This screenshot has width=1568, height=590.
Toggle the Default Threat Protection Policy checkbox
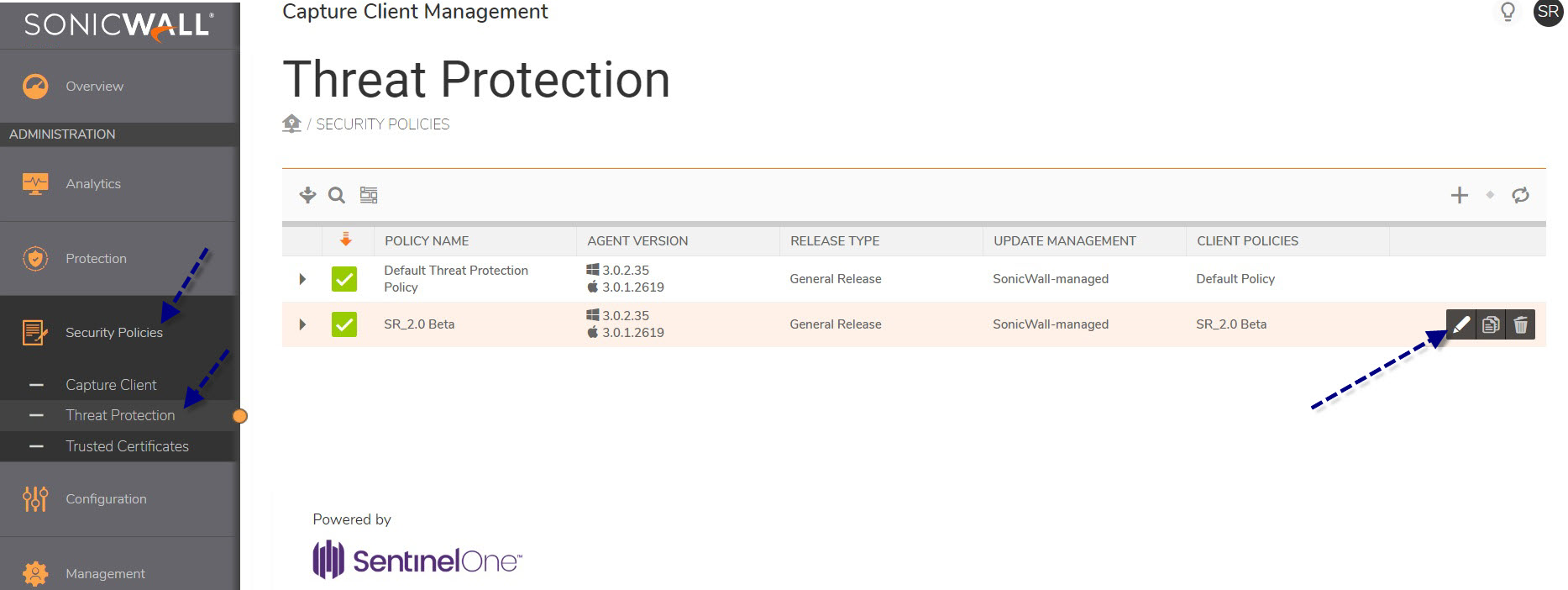(344, 279)
